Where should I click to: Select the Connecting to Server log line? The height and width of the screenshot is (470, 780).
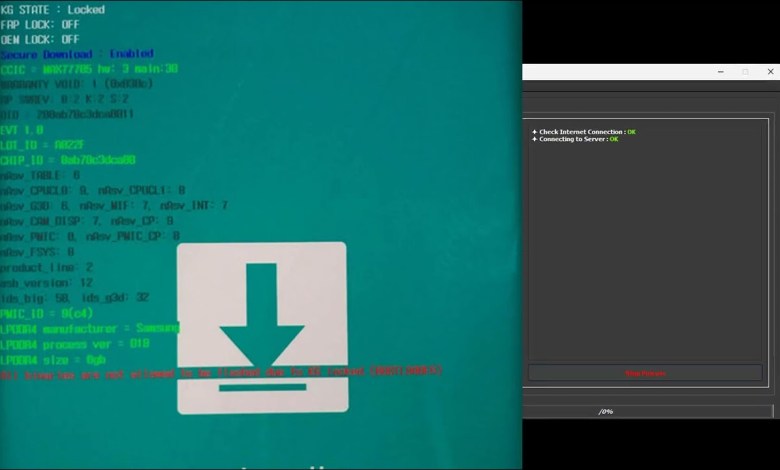(575, 139)
